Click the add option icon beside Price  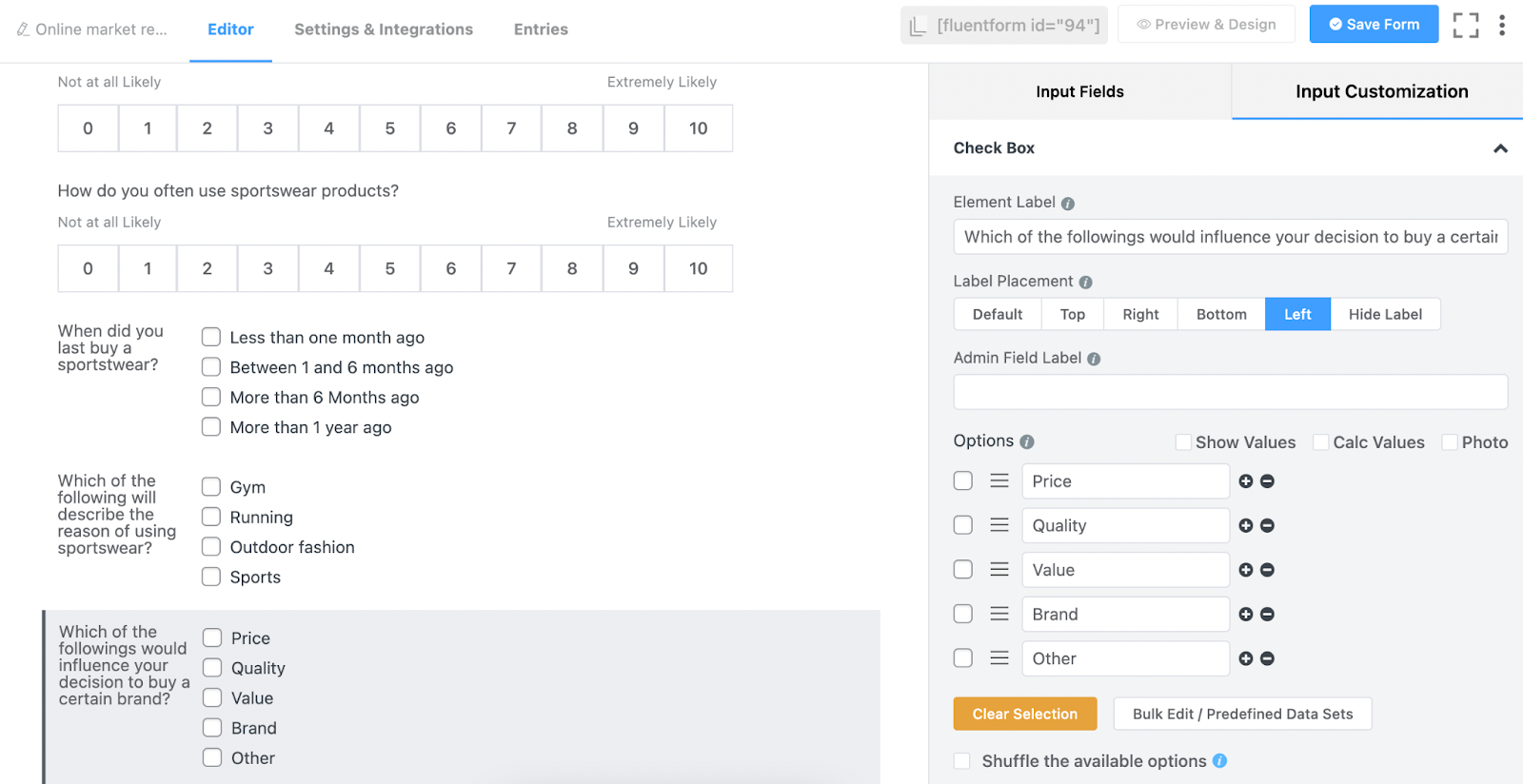coord(1246,481)
